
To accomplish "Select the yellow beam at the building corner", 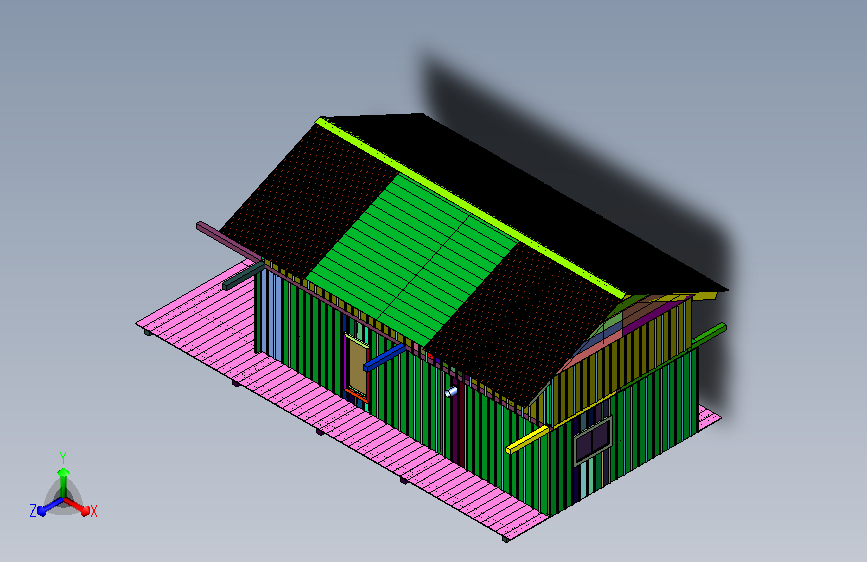I will click(527, 440).
